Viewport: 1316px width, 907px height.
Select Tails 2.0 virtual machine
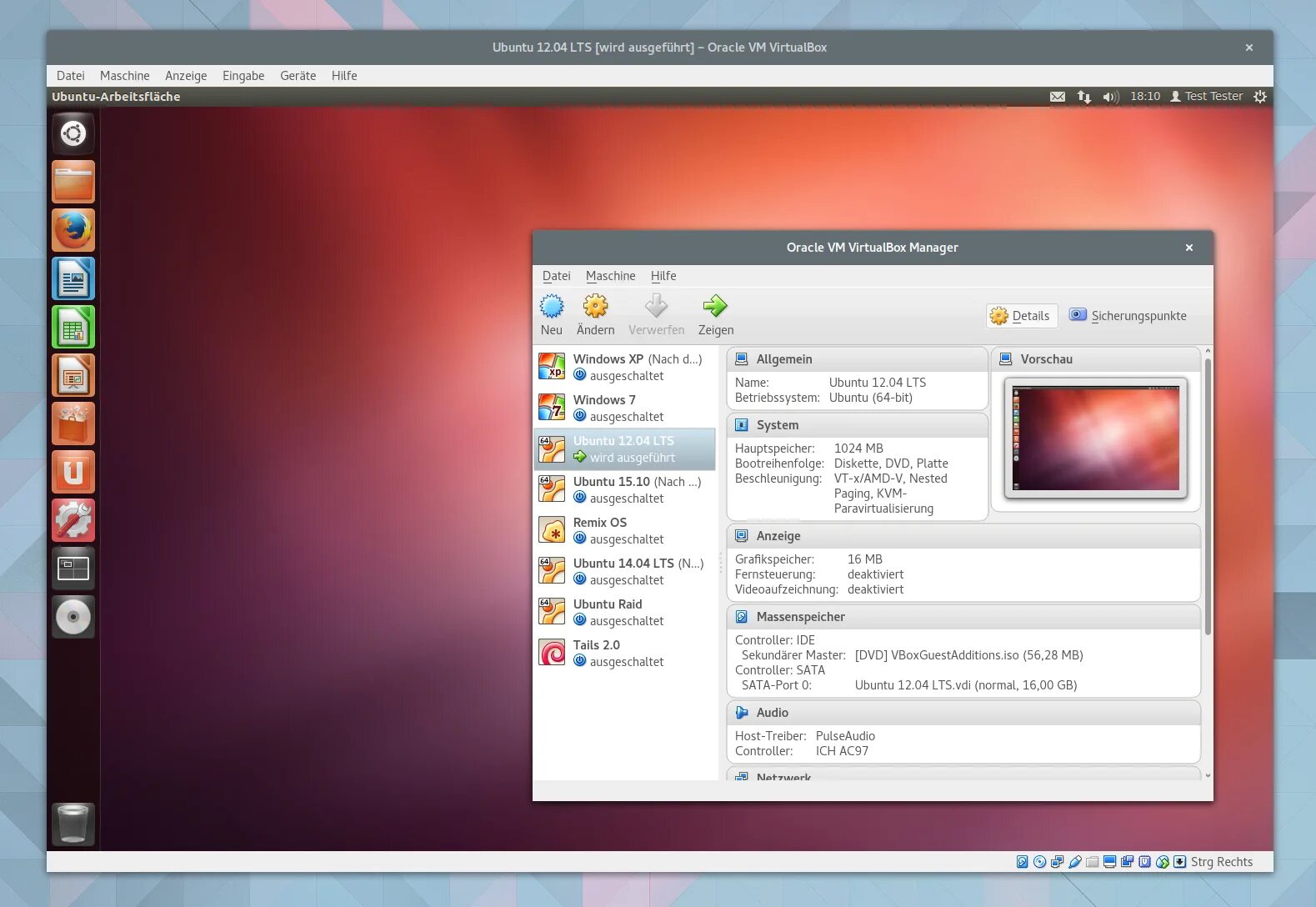pyautogui.click(x=624, y=653)
